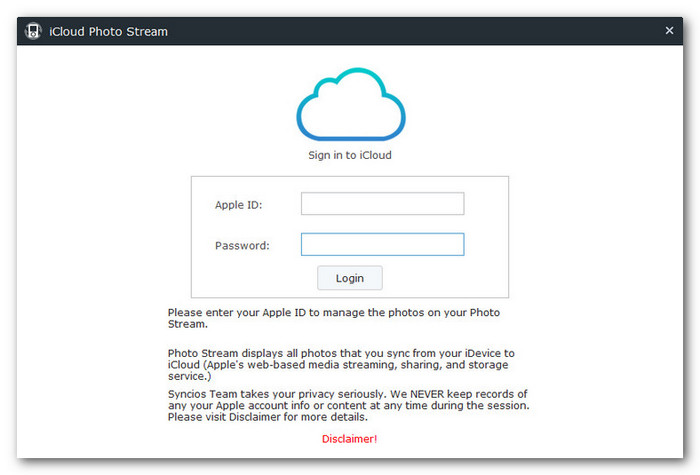This screenshot has height=475, width=700.
Task: Click the 'Apple ID:' label
Action: pyautogui.click(x=238, y=205)
